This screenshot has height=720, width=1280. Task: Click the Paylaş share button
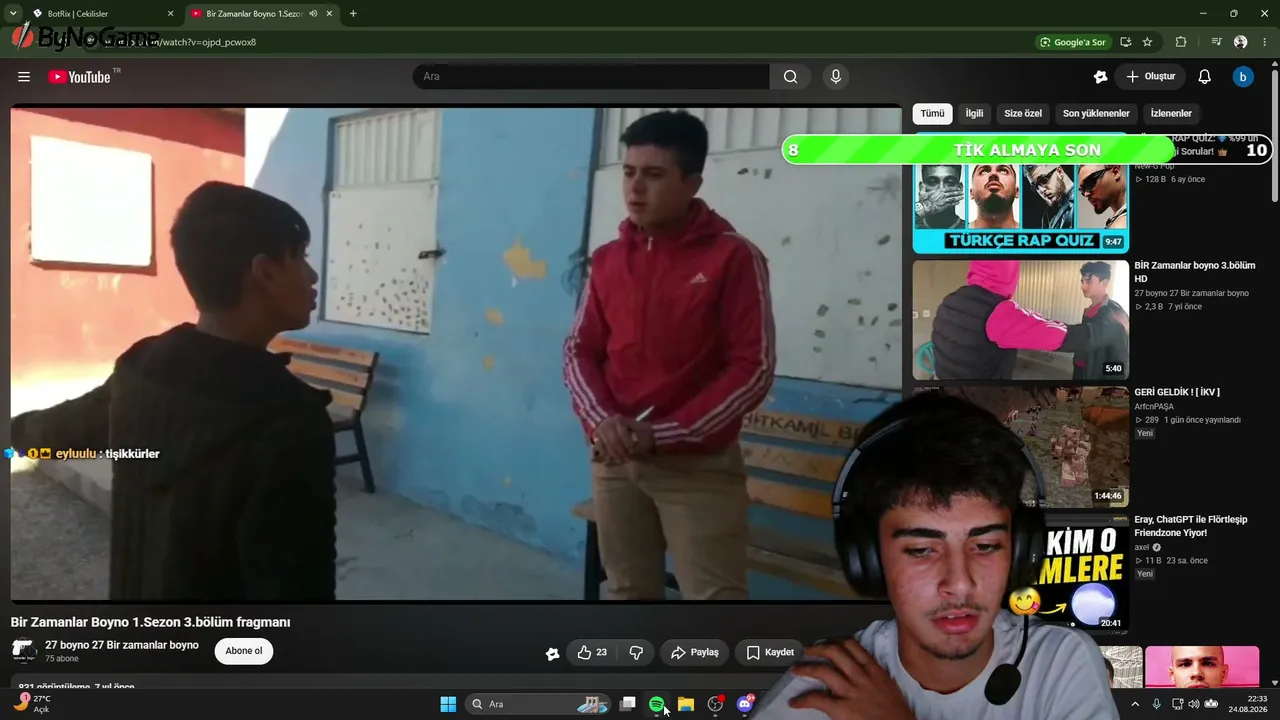pos(695,653)
